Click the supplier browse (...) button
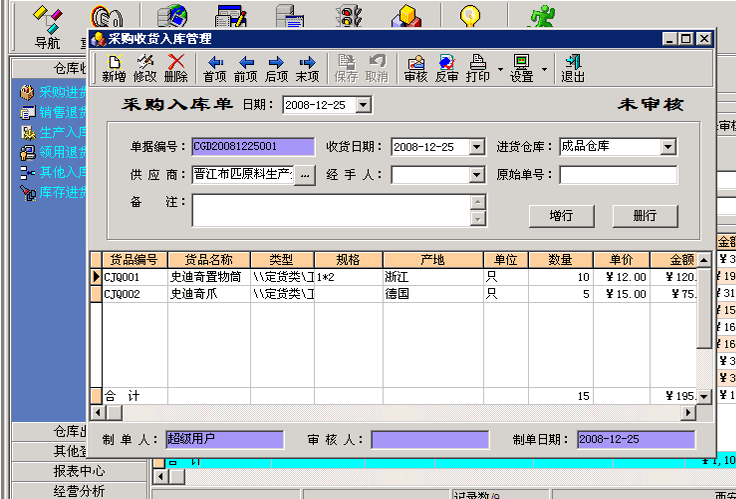 click(x=305, y=175)
